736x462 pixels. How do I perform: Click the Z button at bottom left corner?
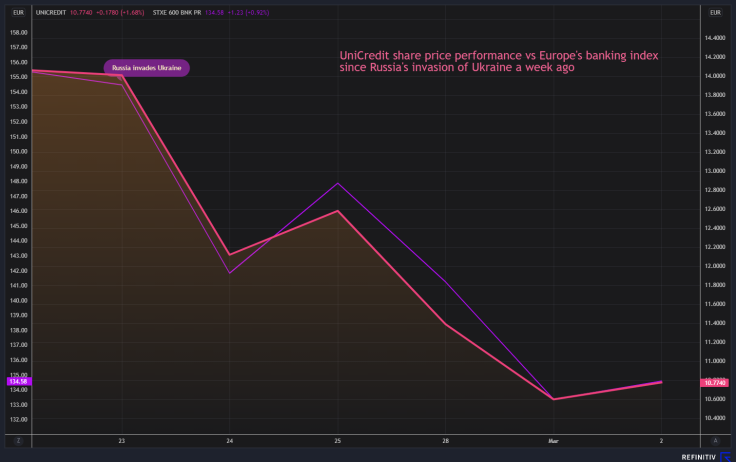pyautogui.click(x=18, y=441)
